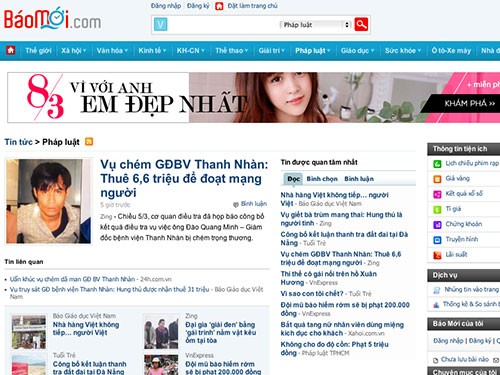Screen dimensions: 500x375
Task: Expand the Giáo dục menu
Action: [x=357, y=51]
